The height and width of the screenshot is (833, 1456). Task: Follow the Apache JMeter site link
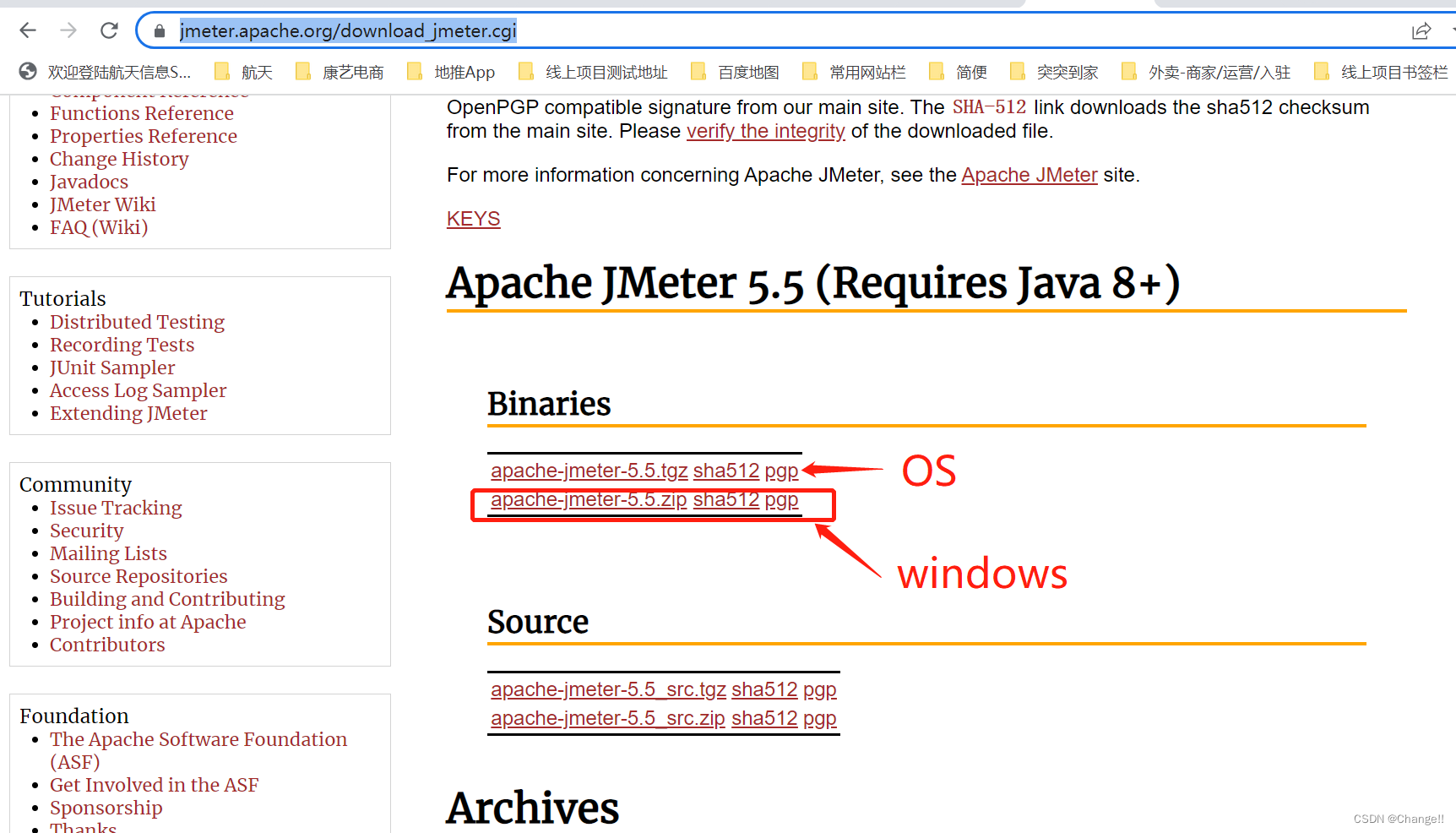tap(1029, 175)
